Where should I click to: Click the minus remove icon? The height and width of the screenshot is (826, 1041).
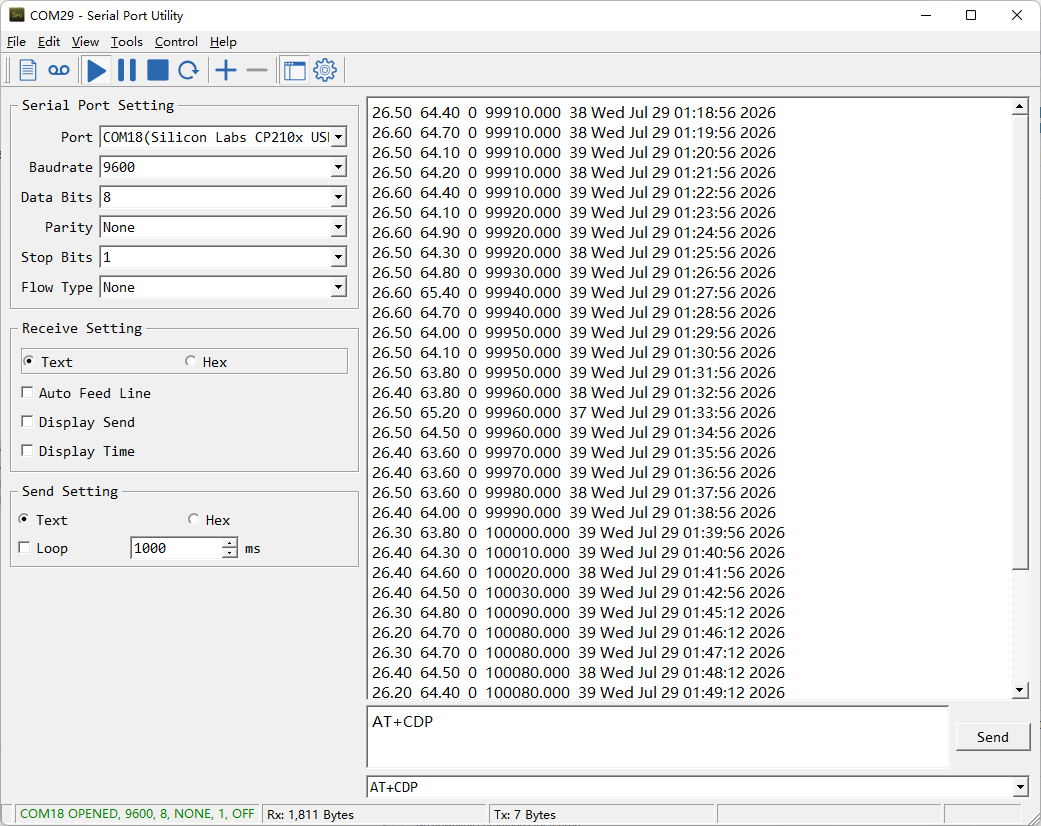coord(256,70)
